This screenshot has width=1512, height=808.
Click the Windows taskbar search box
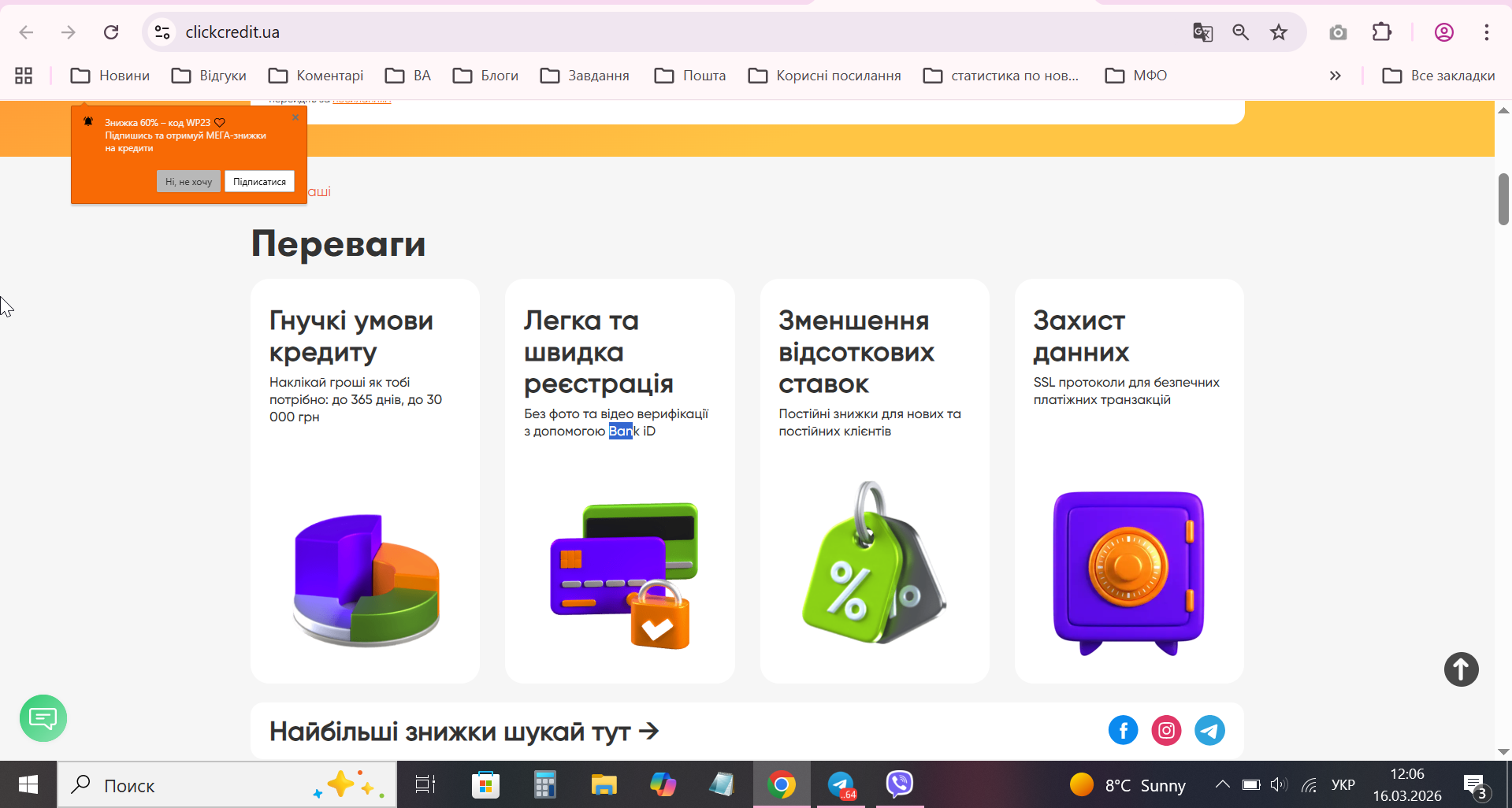point(227,784)
